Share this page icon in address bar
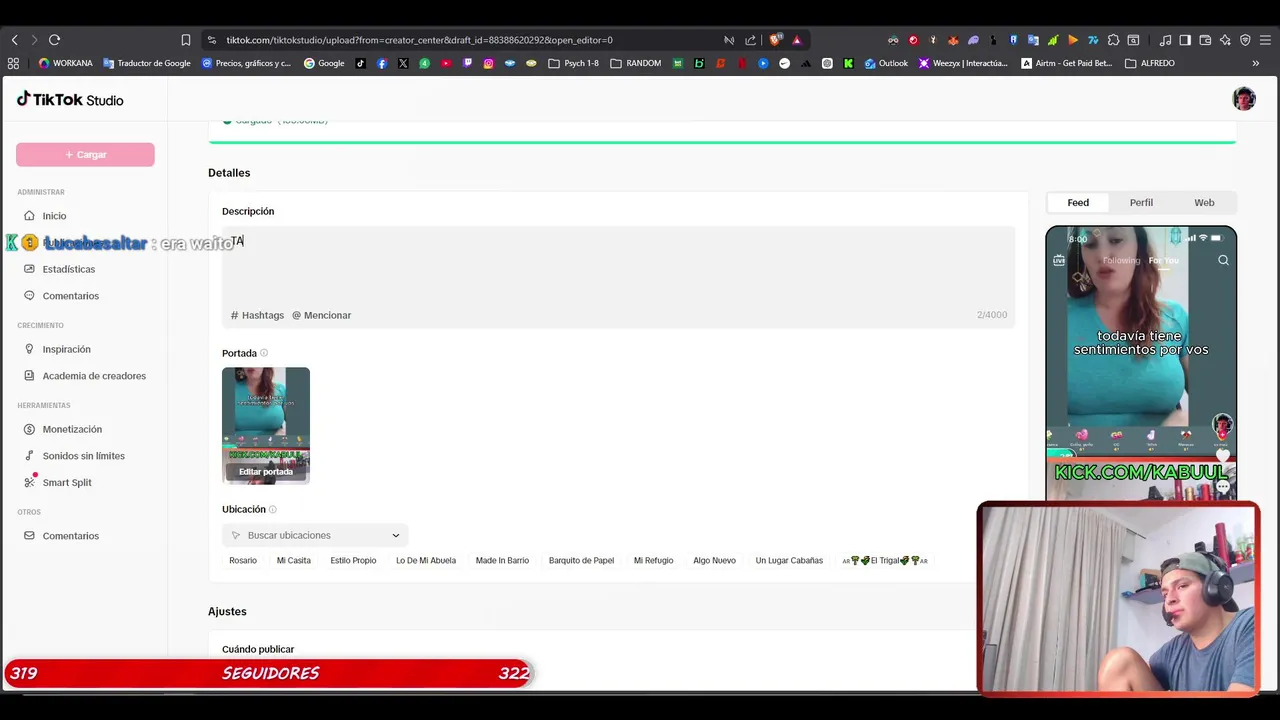Viewport: 1280px width, 720px height. (751, 40)
